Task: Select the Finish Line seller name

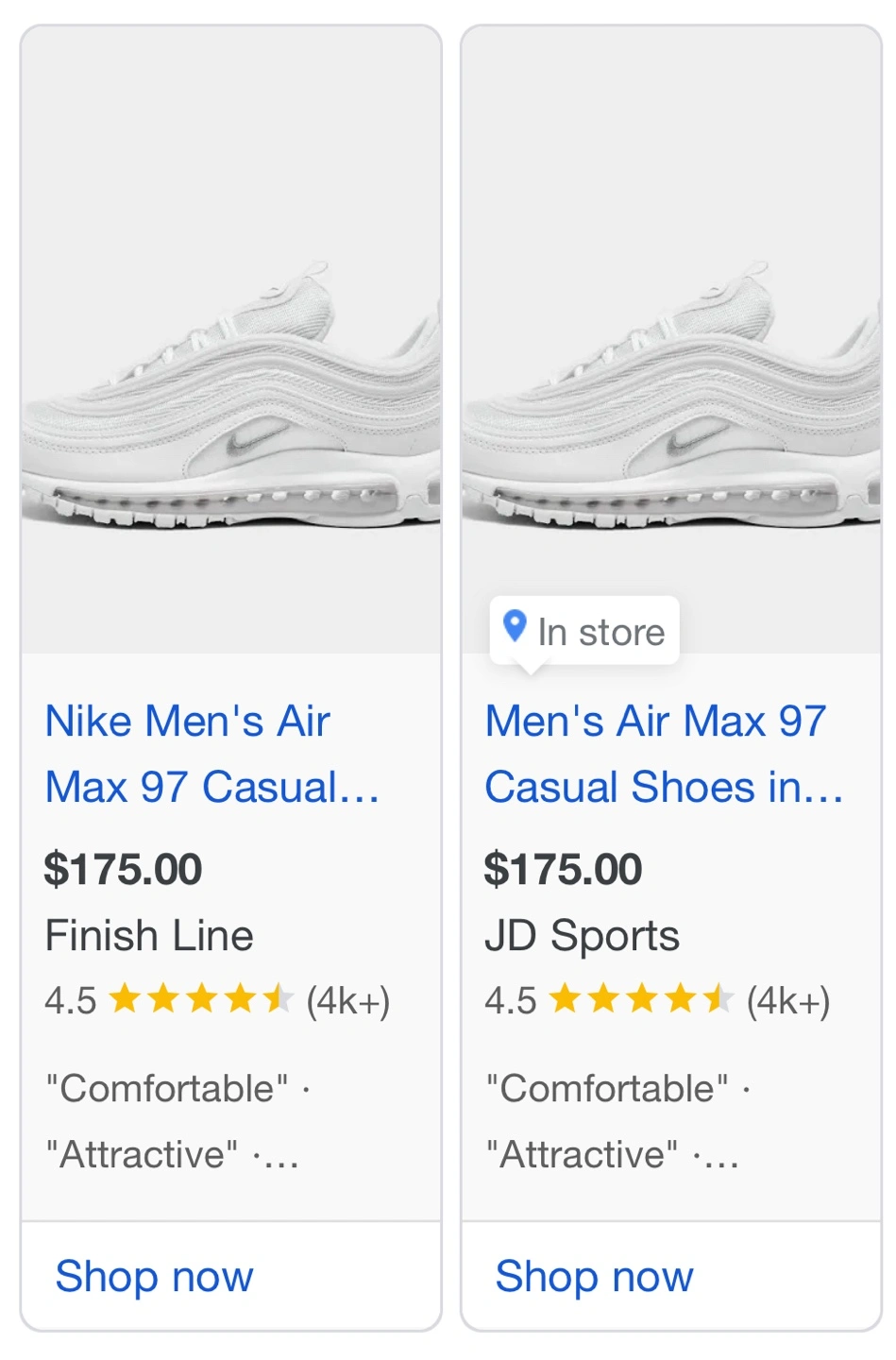Action: (x=149, y=936)
